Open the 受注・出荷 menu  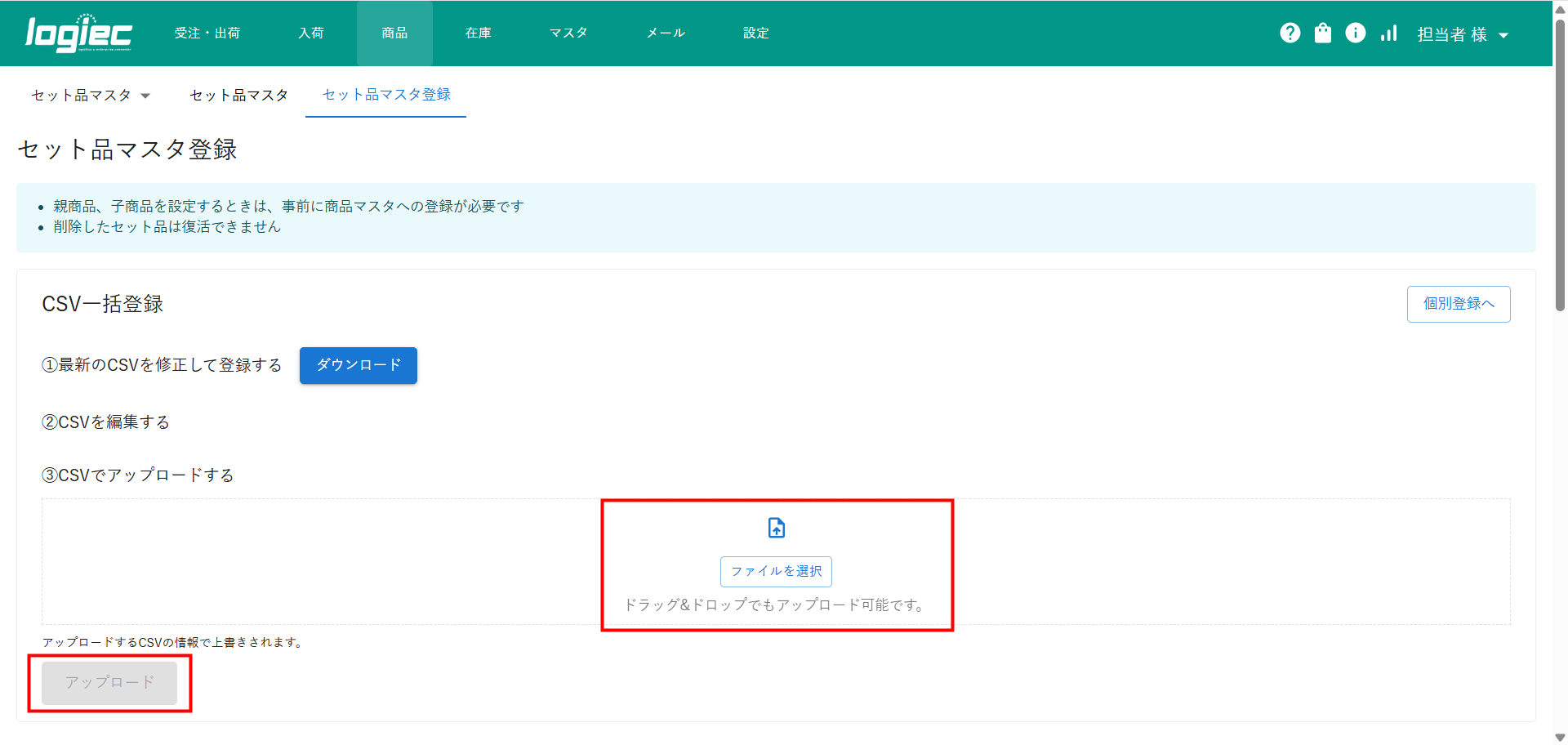pyautogui.click(x=207, y=33)
